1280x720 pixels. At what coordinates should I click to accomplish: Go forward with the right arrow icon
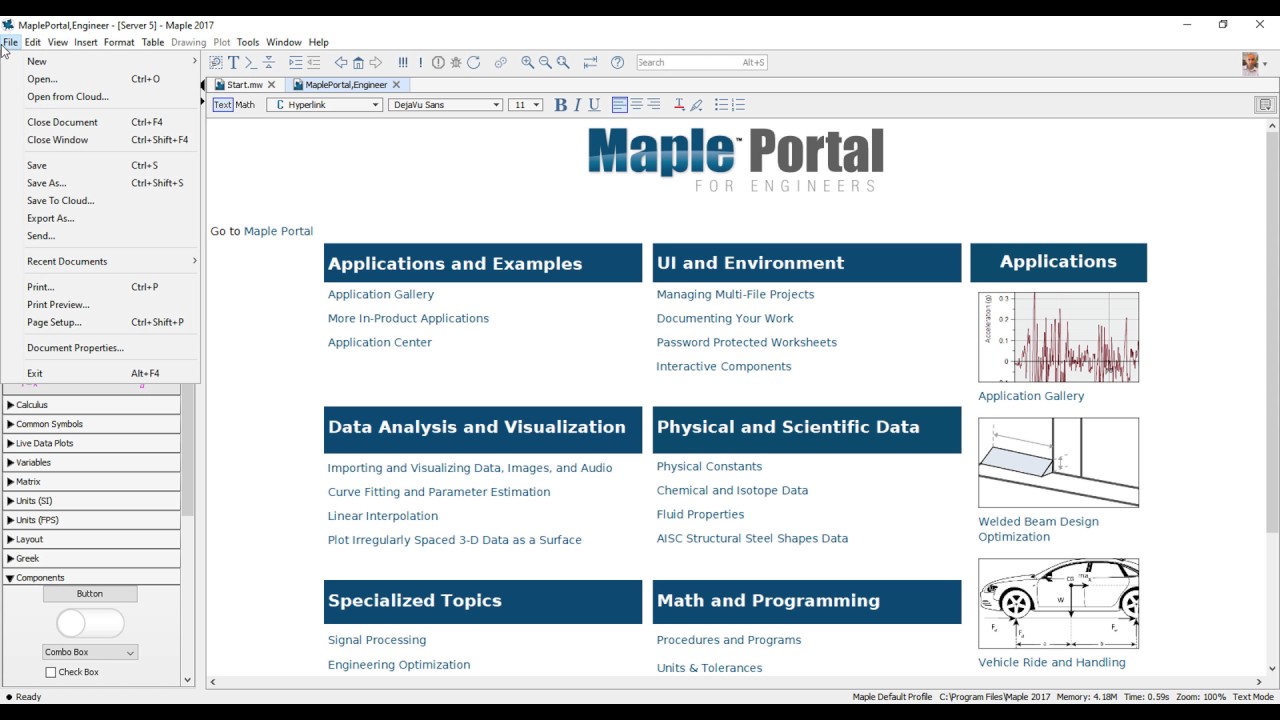click(376, 62)
